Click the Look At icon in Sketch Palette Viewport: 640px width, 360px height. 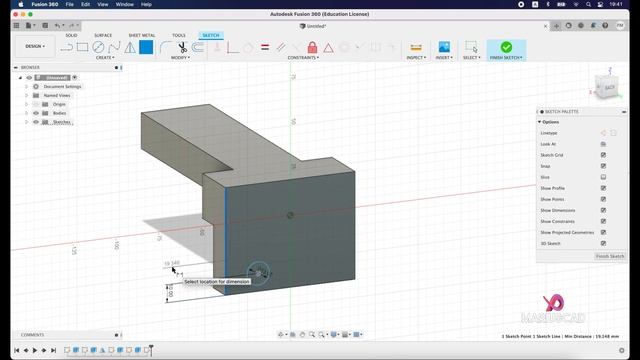point(603,144)
